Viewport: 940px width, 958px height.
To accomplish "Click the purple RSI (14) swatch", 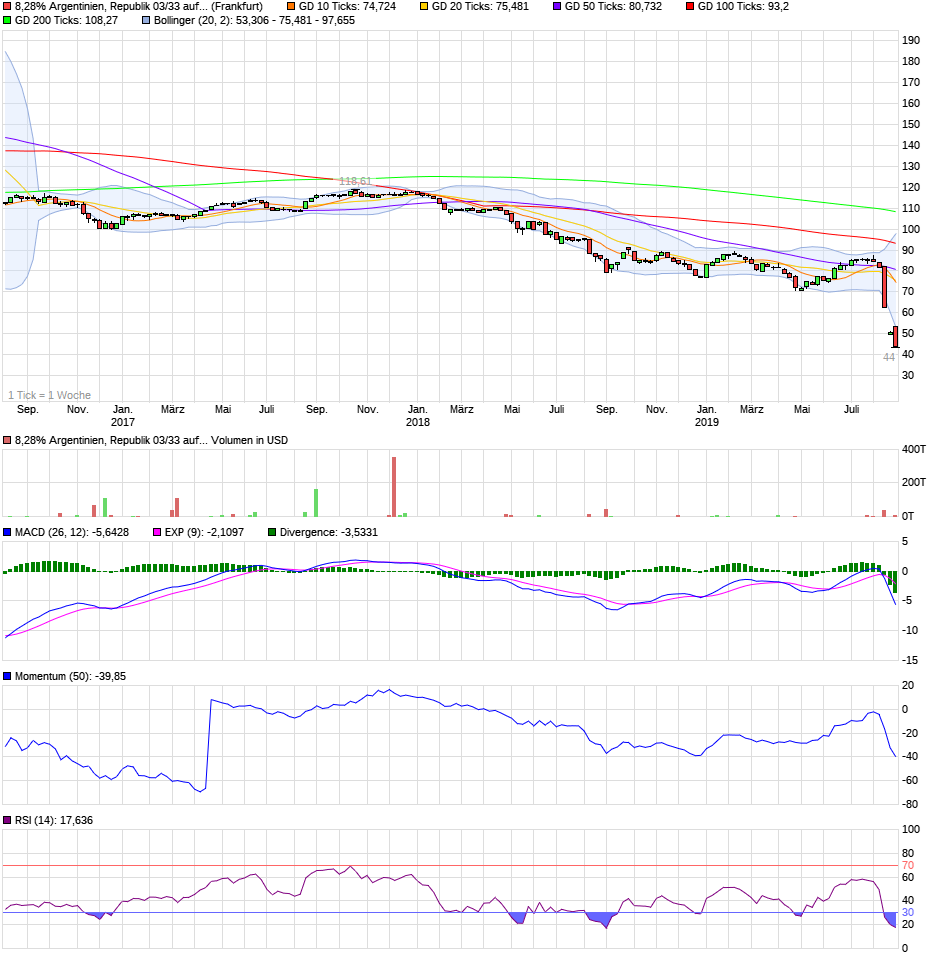I will click(x=7, y=821).
